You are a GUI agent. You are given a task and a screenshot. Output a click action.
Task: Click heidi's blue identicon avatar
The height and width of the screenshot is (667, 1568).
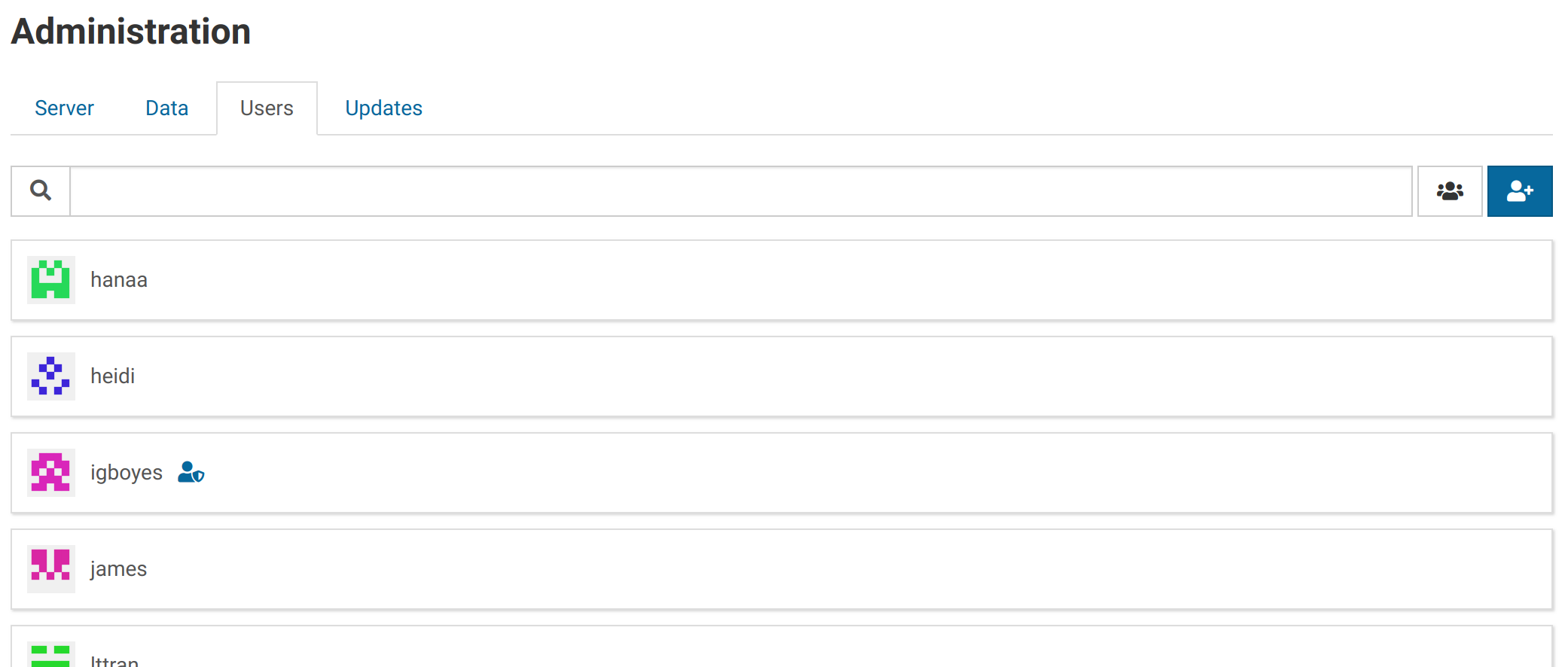click(x=50, y=376)
